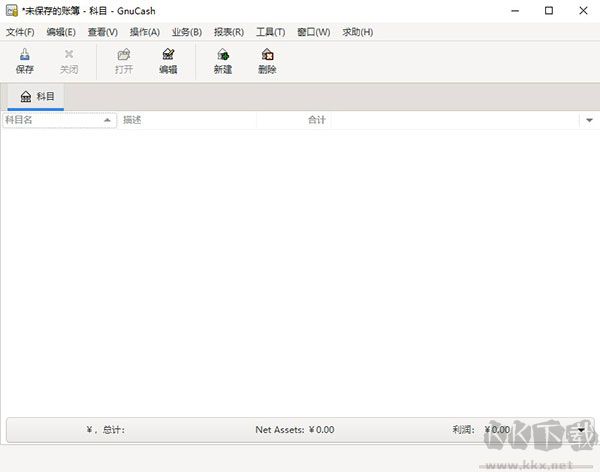Image resolution: width=600 pixels, height=472 pixels.
Task: Minimize the GnuCash window
Action: click(x=515, y=11)
